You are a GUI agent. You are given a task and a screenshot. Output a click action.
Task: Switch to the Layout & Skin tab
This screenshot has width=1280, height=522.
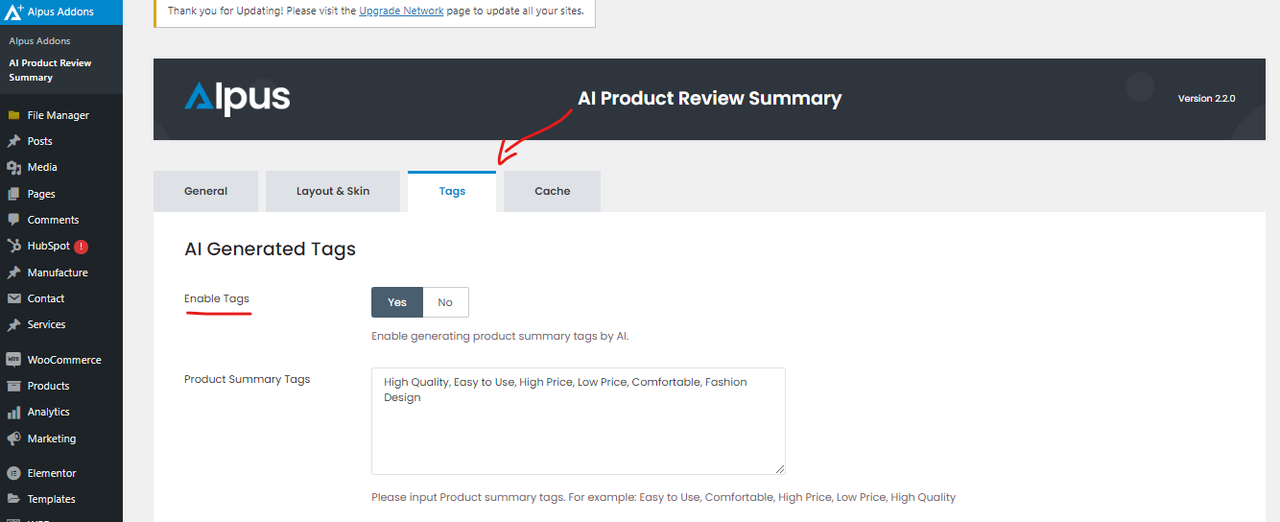(333, 191)
